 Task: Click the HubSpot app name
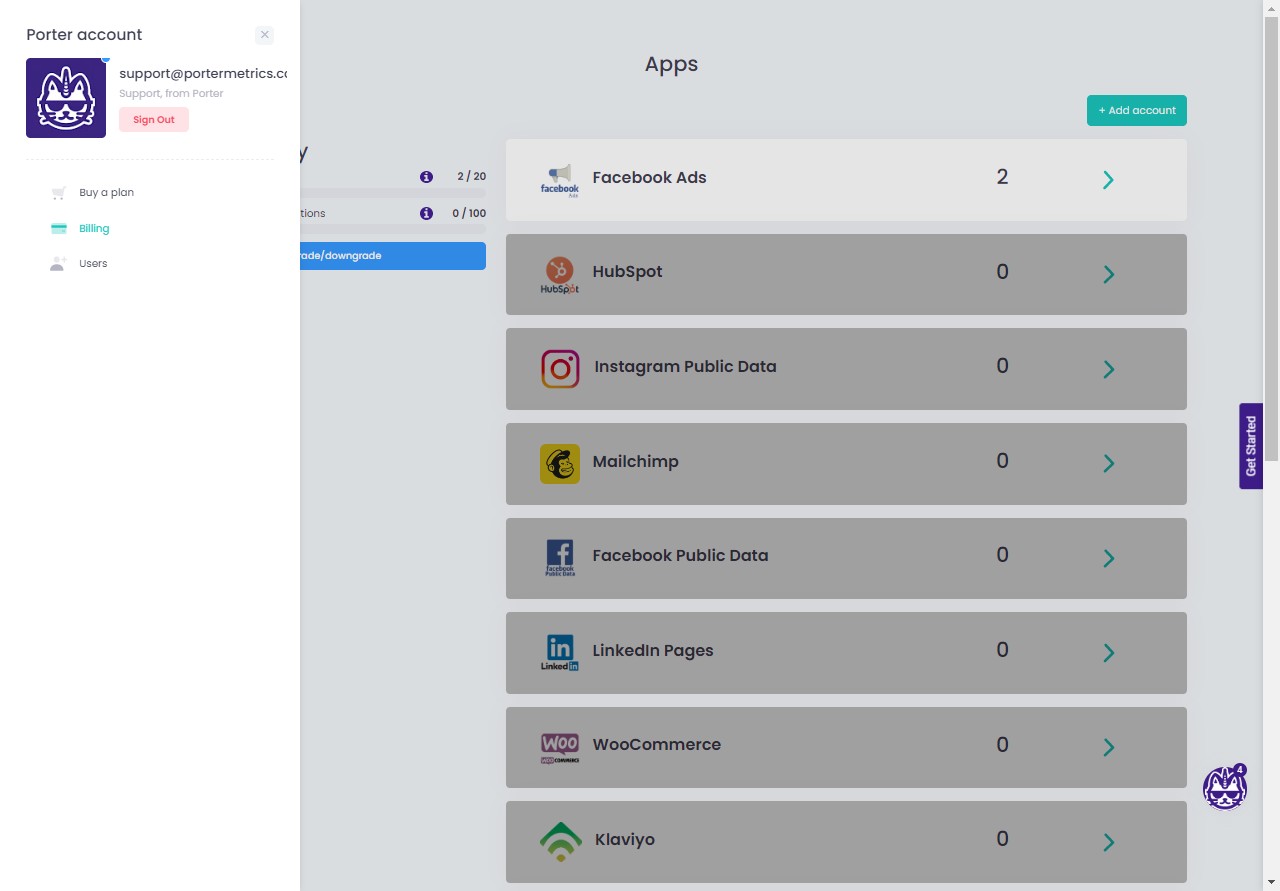627,272
